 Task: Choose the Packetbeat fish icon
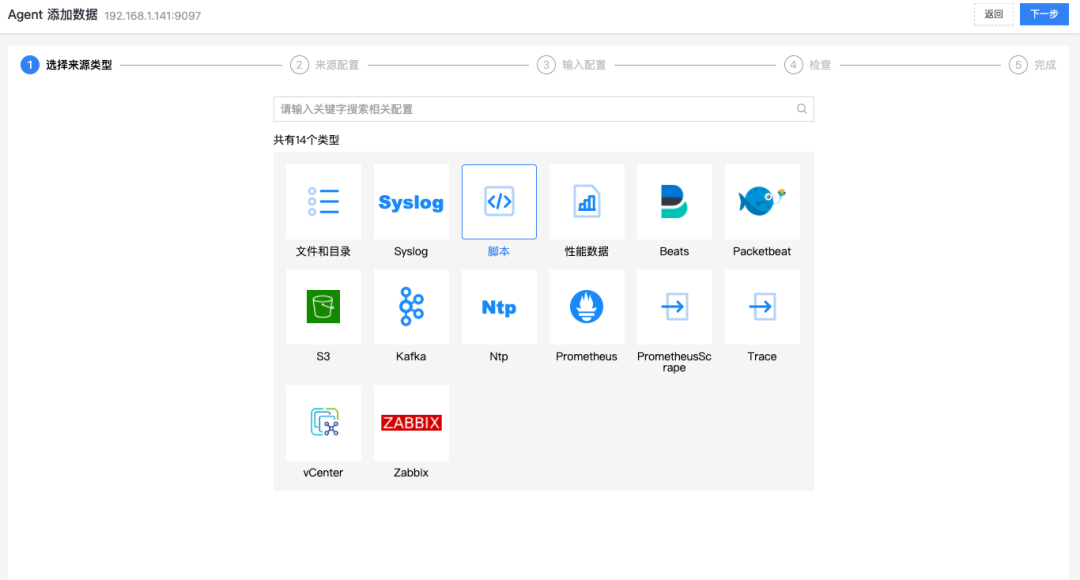coord(762,202)
